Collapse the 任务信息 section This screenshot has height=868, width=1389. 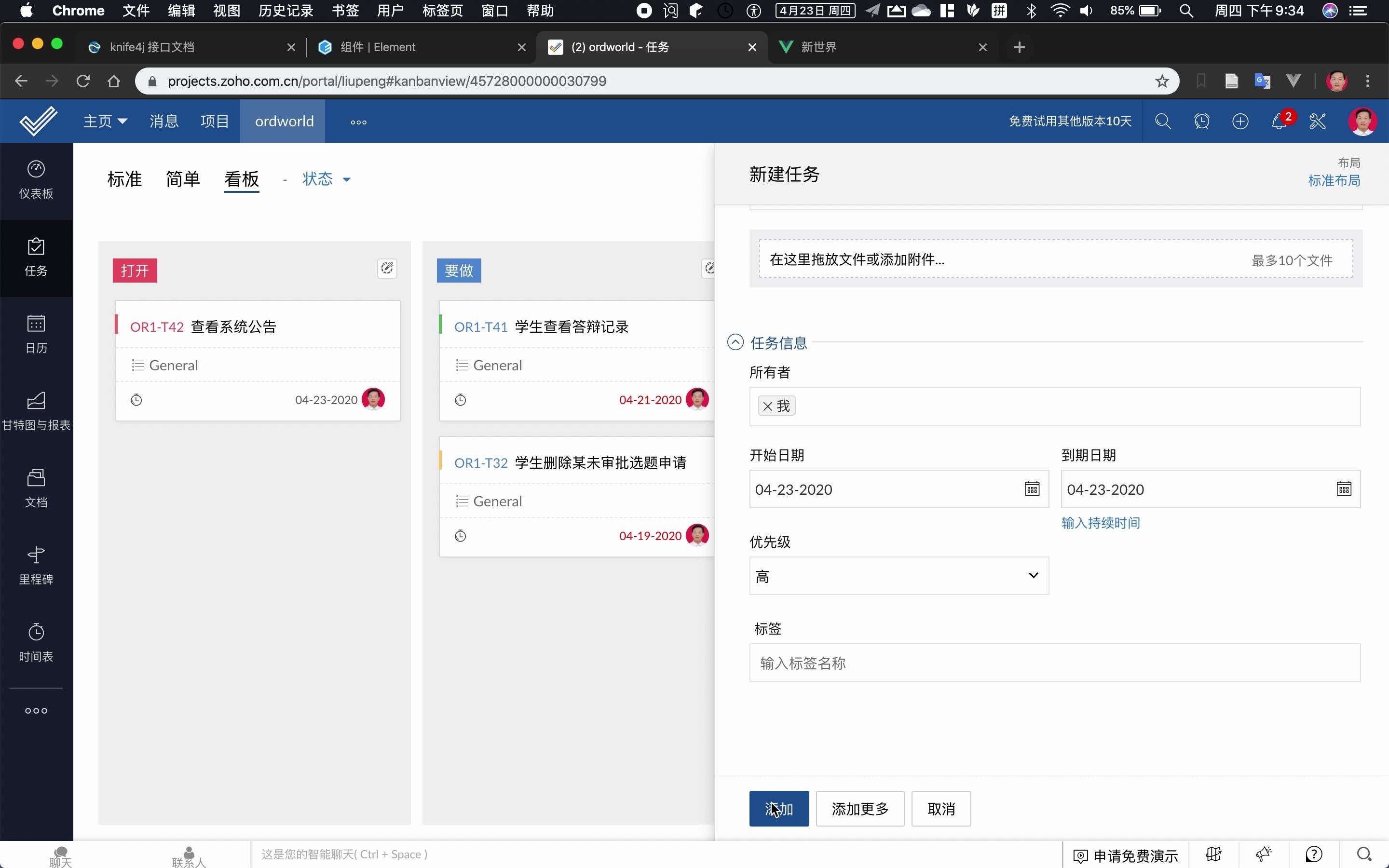tap(735, 341)
